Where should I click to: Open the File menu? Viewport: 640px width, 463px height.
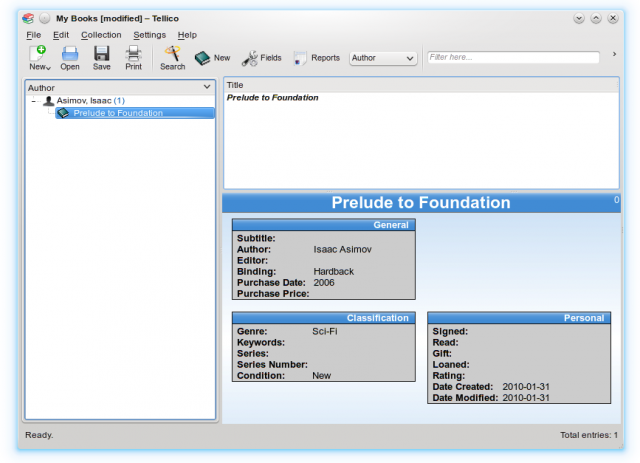34,35
